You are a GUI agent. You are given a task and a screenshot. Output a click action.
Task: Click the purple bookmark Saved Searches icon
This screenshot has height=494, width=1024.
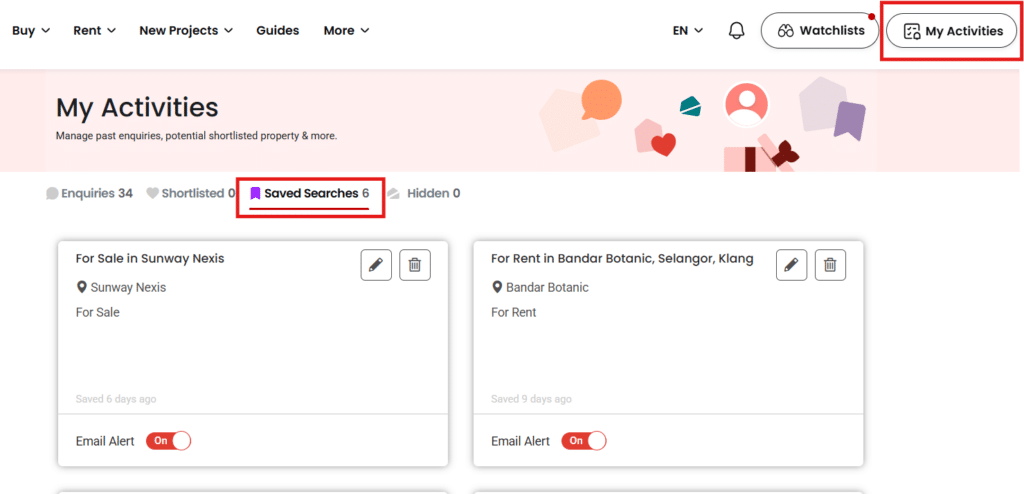[x=255, y=193]
